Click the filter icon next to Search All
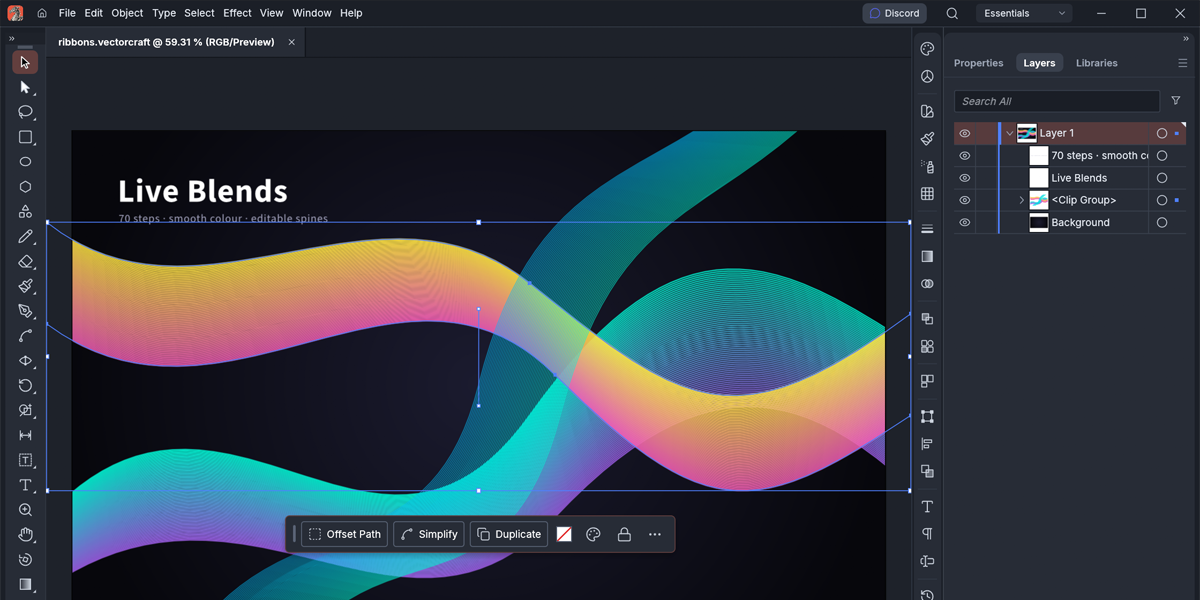1200x600 pixels. 1176,101
